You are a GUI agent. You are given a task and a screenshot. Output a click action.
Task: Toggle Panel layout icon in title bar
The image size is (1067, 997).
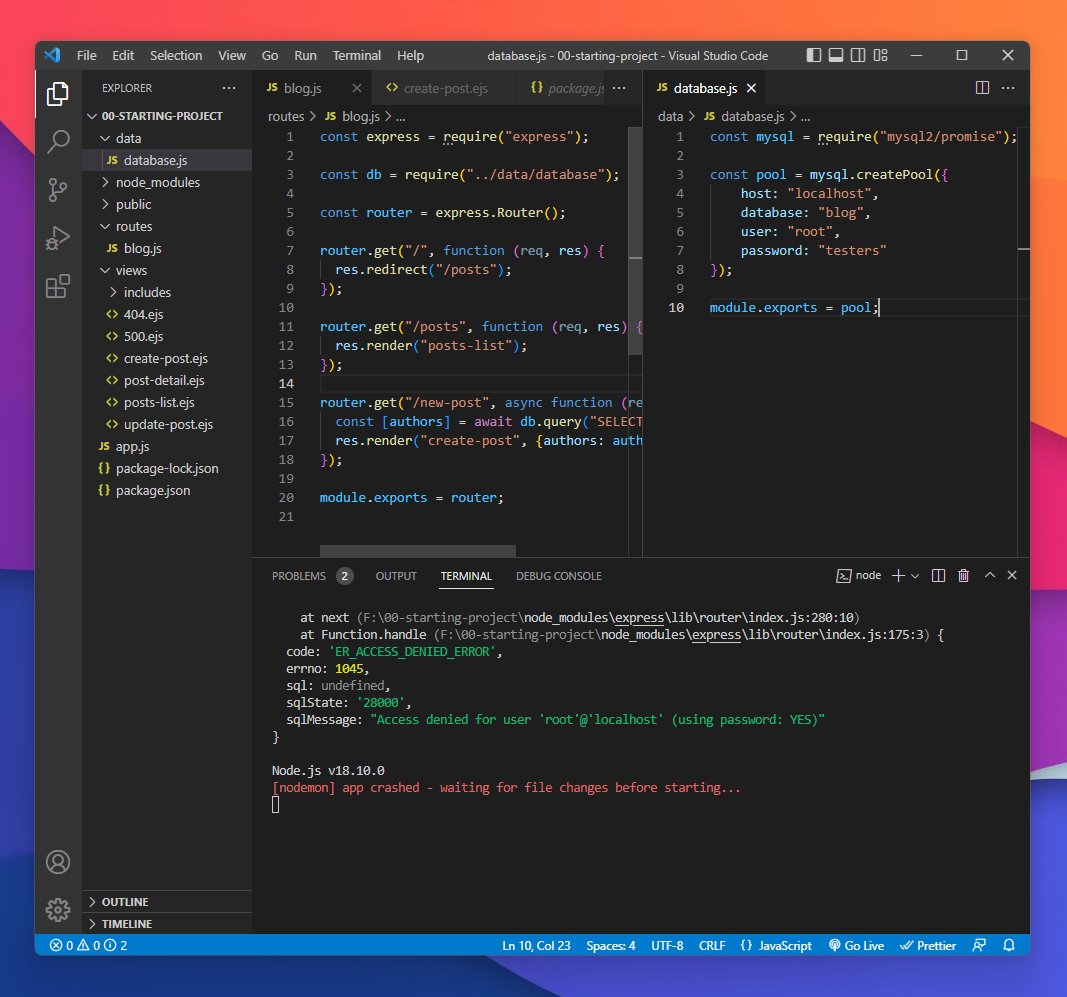pos(836,55)
